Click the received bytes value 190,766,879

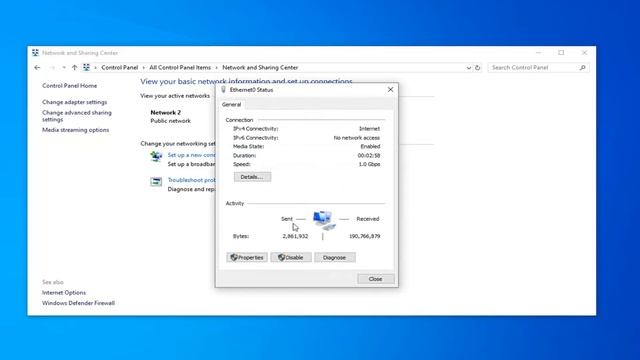coord(364,236)
